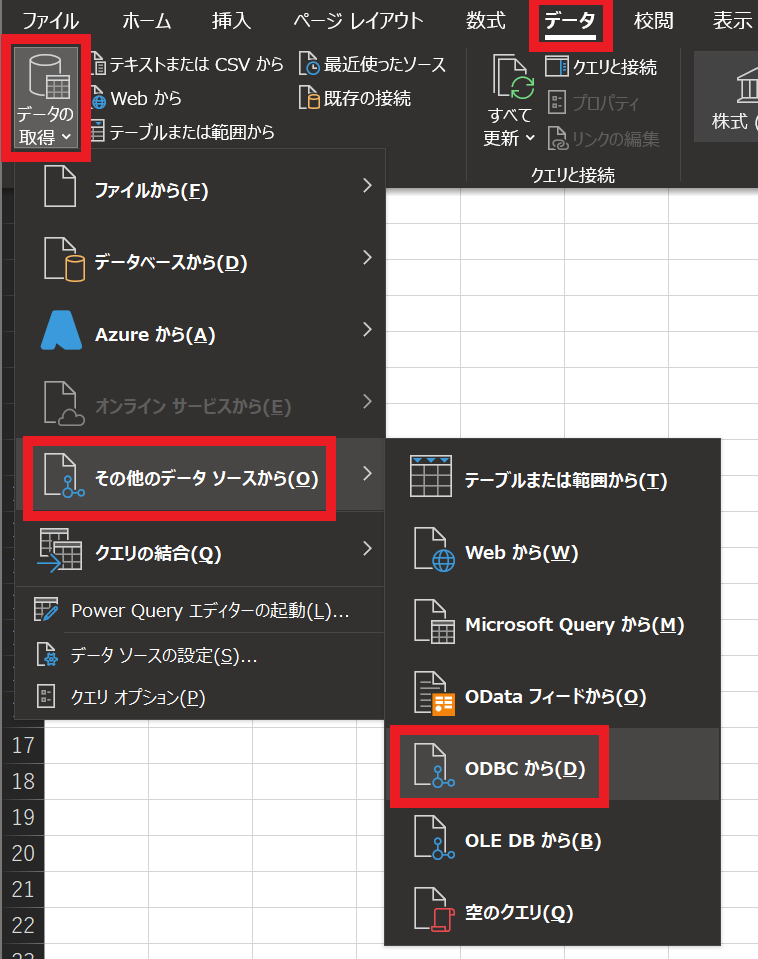The height and width of the screenshot is (959, 758).
Task: Open the データの取得 (Get Data) button
Action: (x=46, y=98)
